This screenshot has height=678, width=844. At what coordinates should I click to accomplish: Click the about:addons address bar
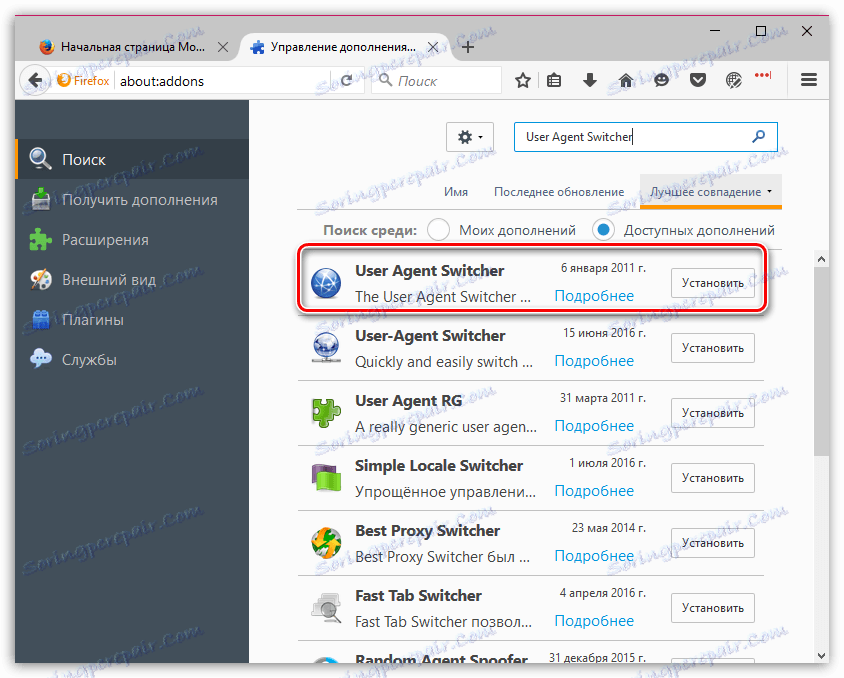pos(223,81)
